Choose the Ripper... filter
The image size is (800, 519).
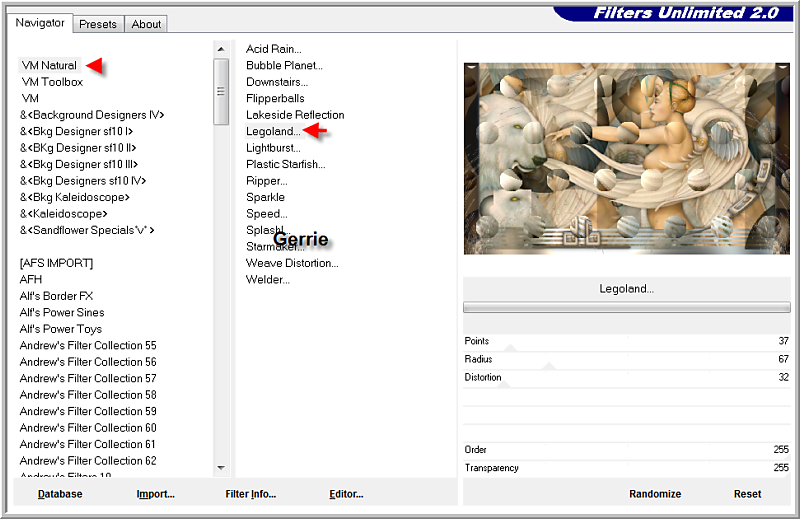(x=266, y=181)
